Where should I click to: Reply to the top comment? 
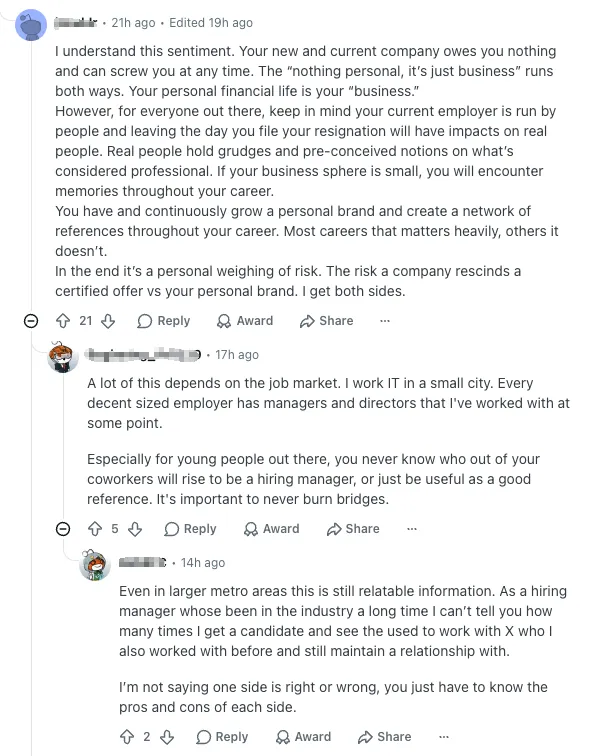click(x=163, y=321)
